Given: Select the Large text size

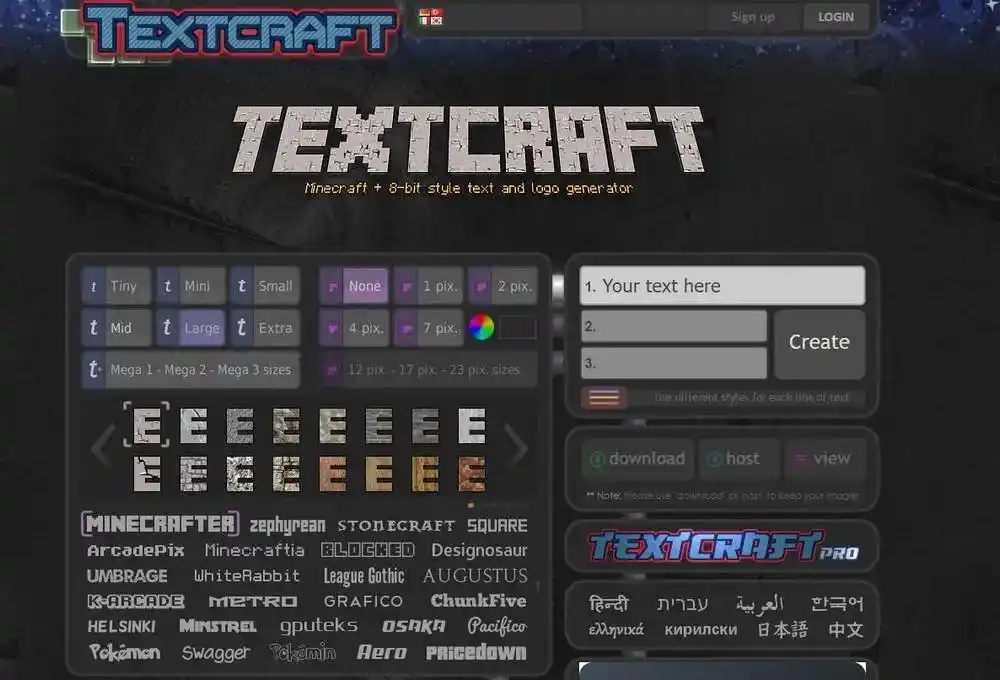Looking at the screenshot, I should [190, 328].
